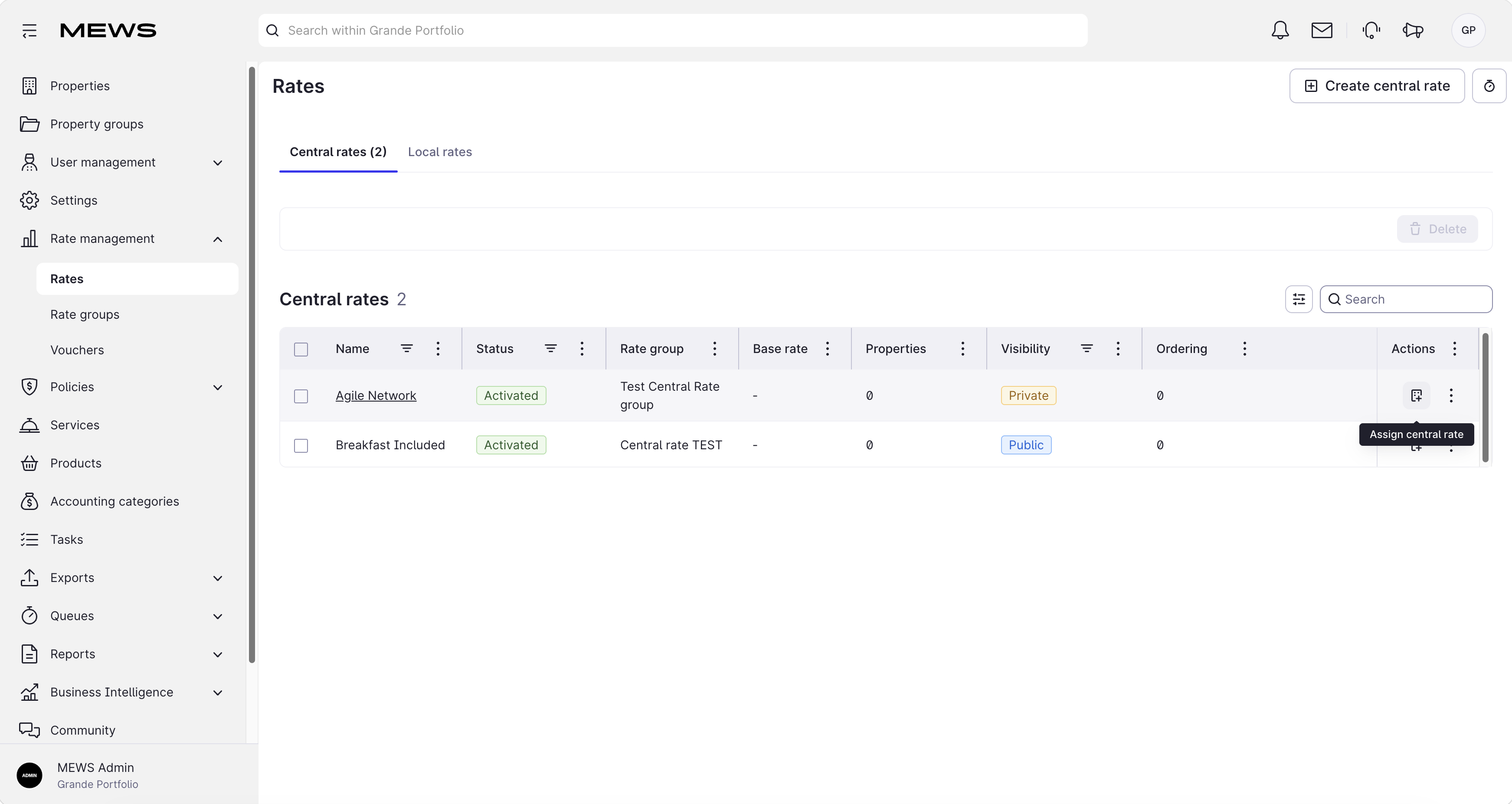Click Create central rate button
This screenshot has width=1512, height=804.
pyautogui.click(x=1376, y=86)
